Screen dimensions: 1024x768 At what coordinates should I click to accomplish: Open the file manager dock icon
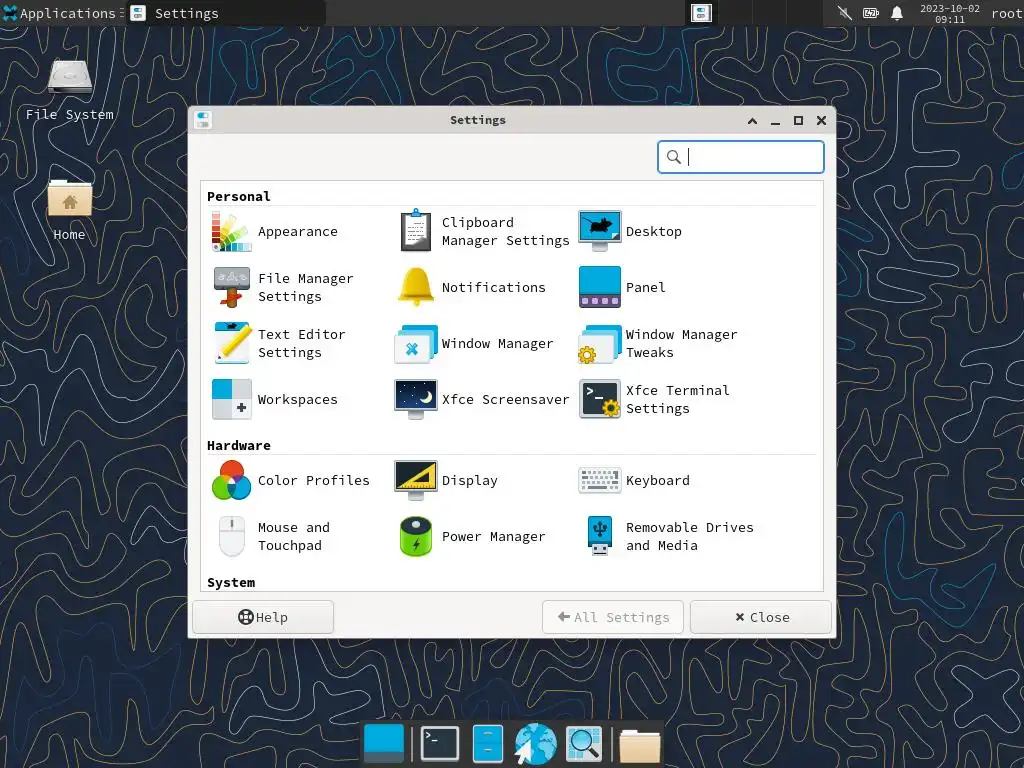(487, 743)
